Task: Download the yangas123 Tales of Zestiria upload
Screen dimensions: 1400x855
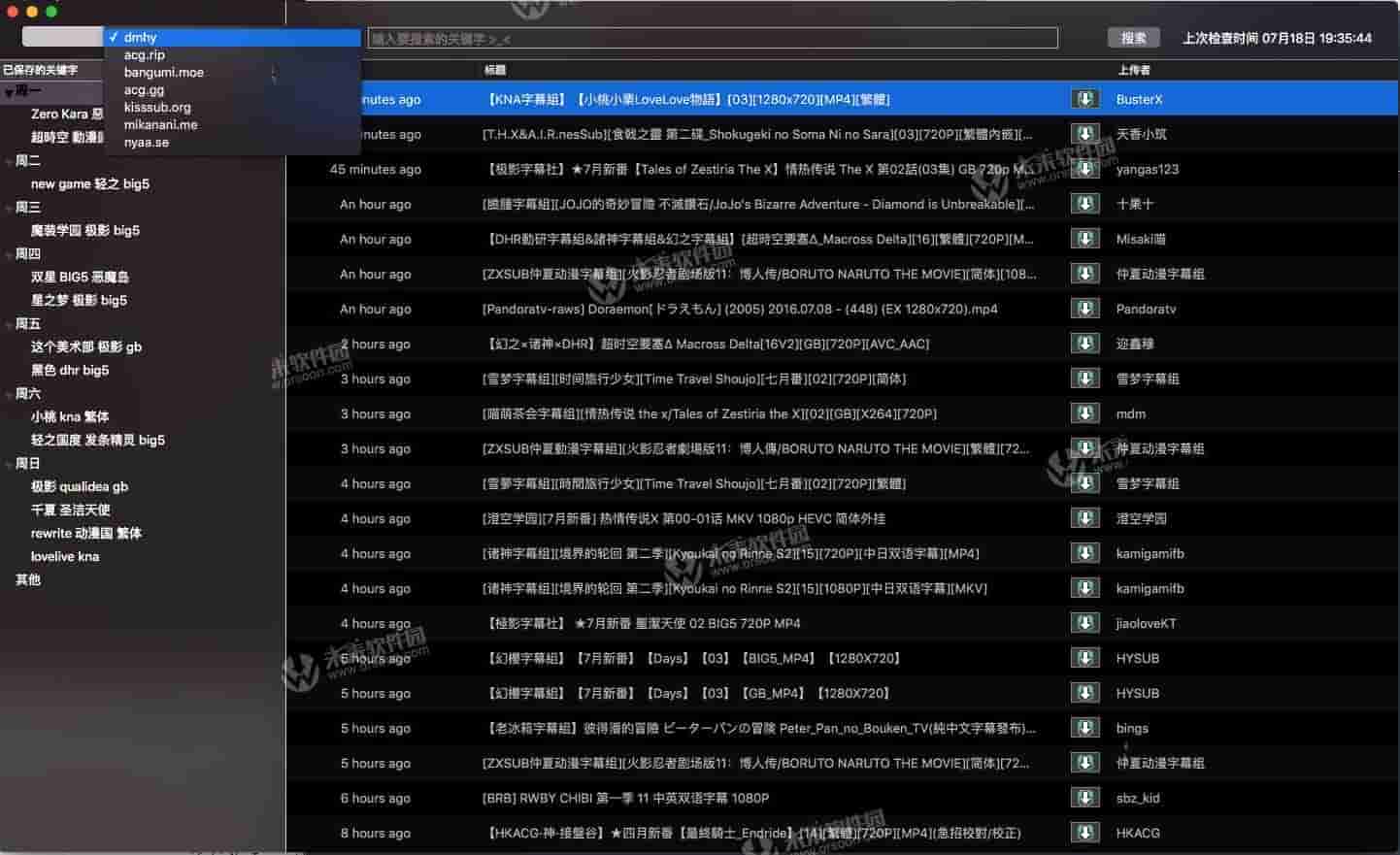Action: tap(1084, 169)
